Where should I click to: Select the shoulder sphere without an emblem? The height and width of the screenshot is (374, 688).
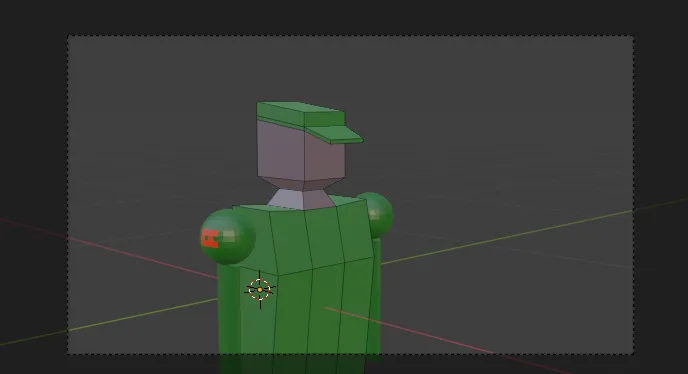376,215
